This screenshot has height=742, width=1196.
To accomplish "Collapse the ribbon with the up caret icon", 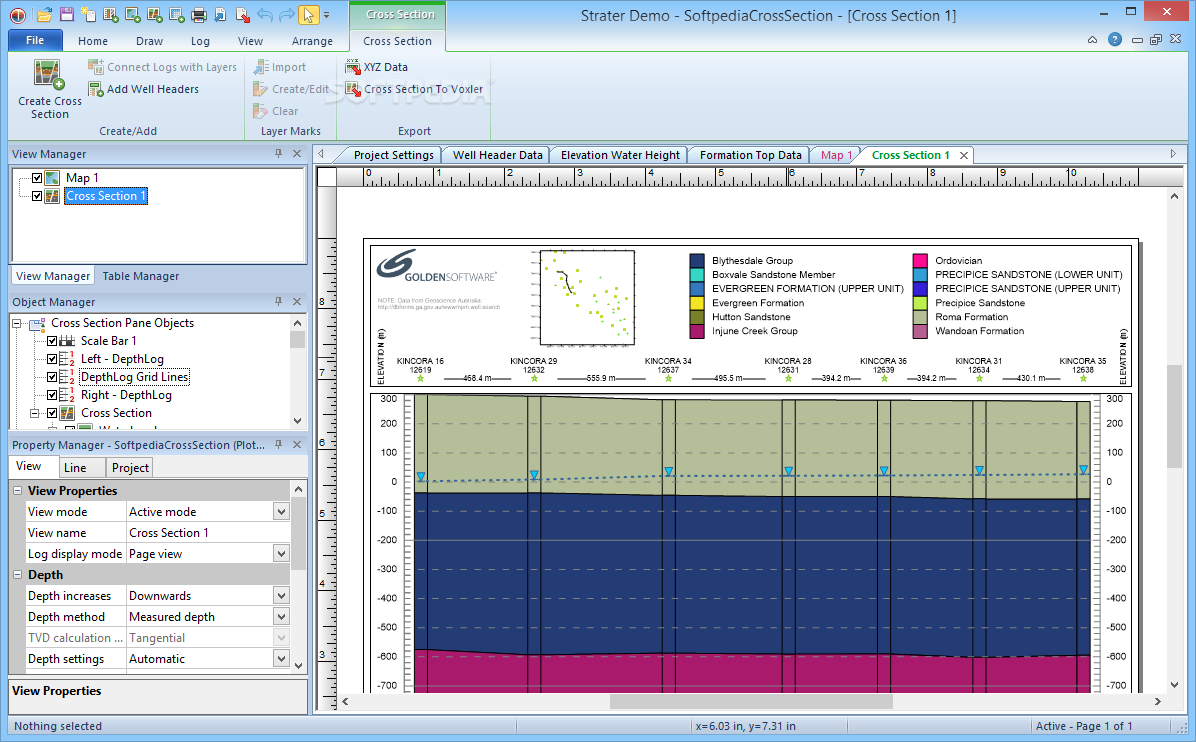I will point(1092,40).
